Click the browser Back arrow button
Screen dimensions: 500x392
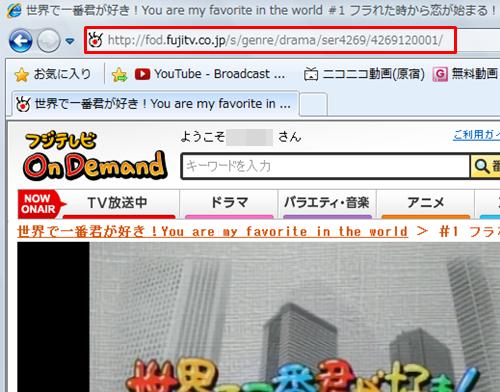21,41
